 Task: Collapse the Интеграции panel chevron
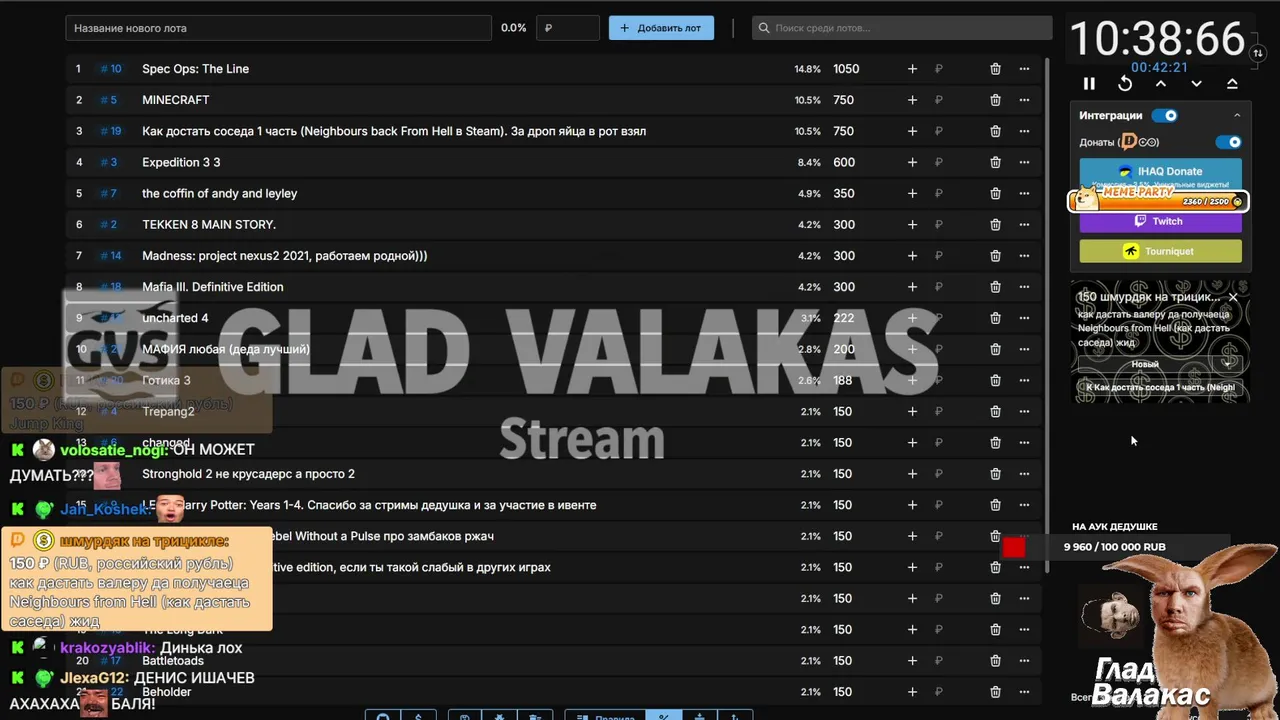pyautogui.click(x=1237, y=115)
